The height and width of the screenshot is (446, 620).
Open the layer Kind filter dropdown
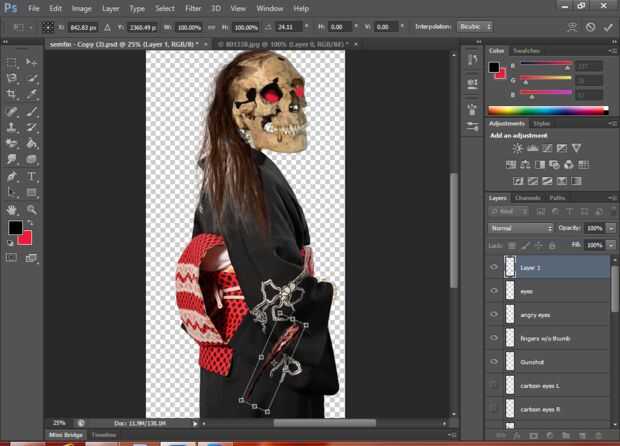coord(509,212)
